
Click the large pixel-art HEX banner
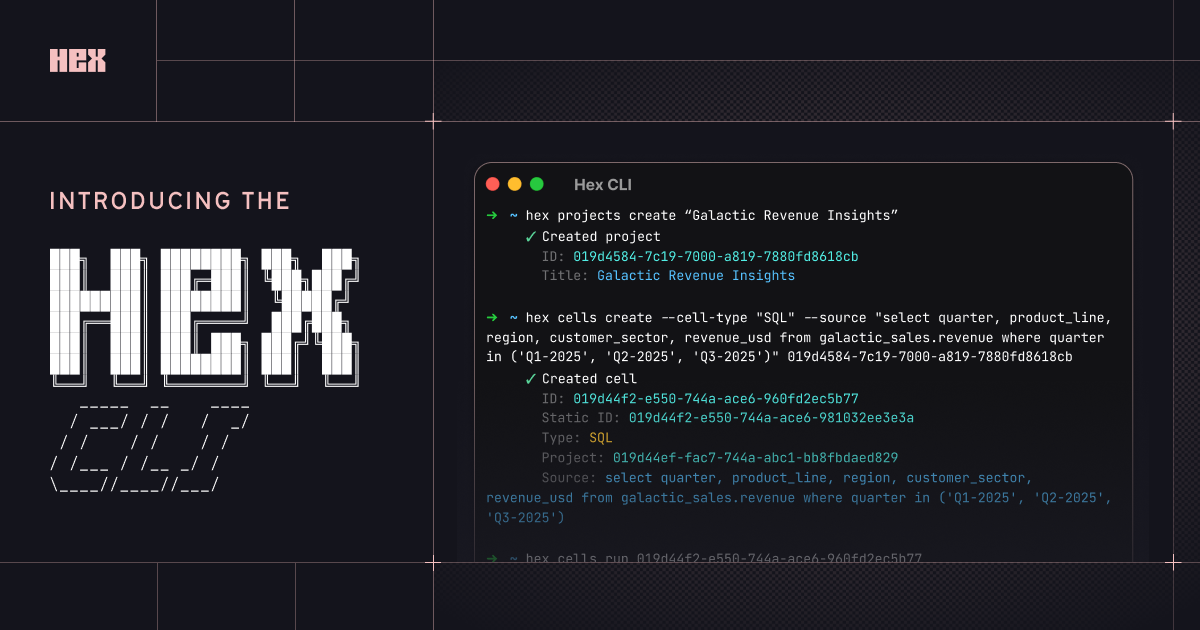(x=205, y=318)
